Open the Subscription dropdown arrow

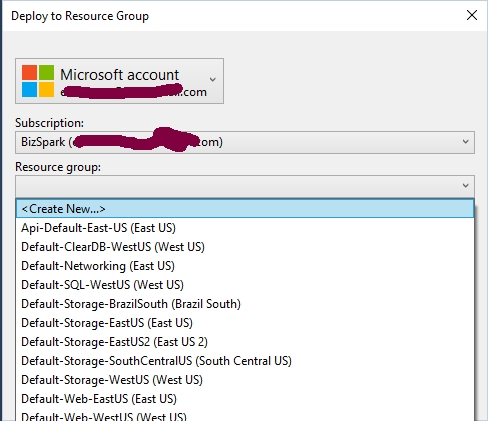466,142
